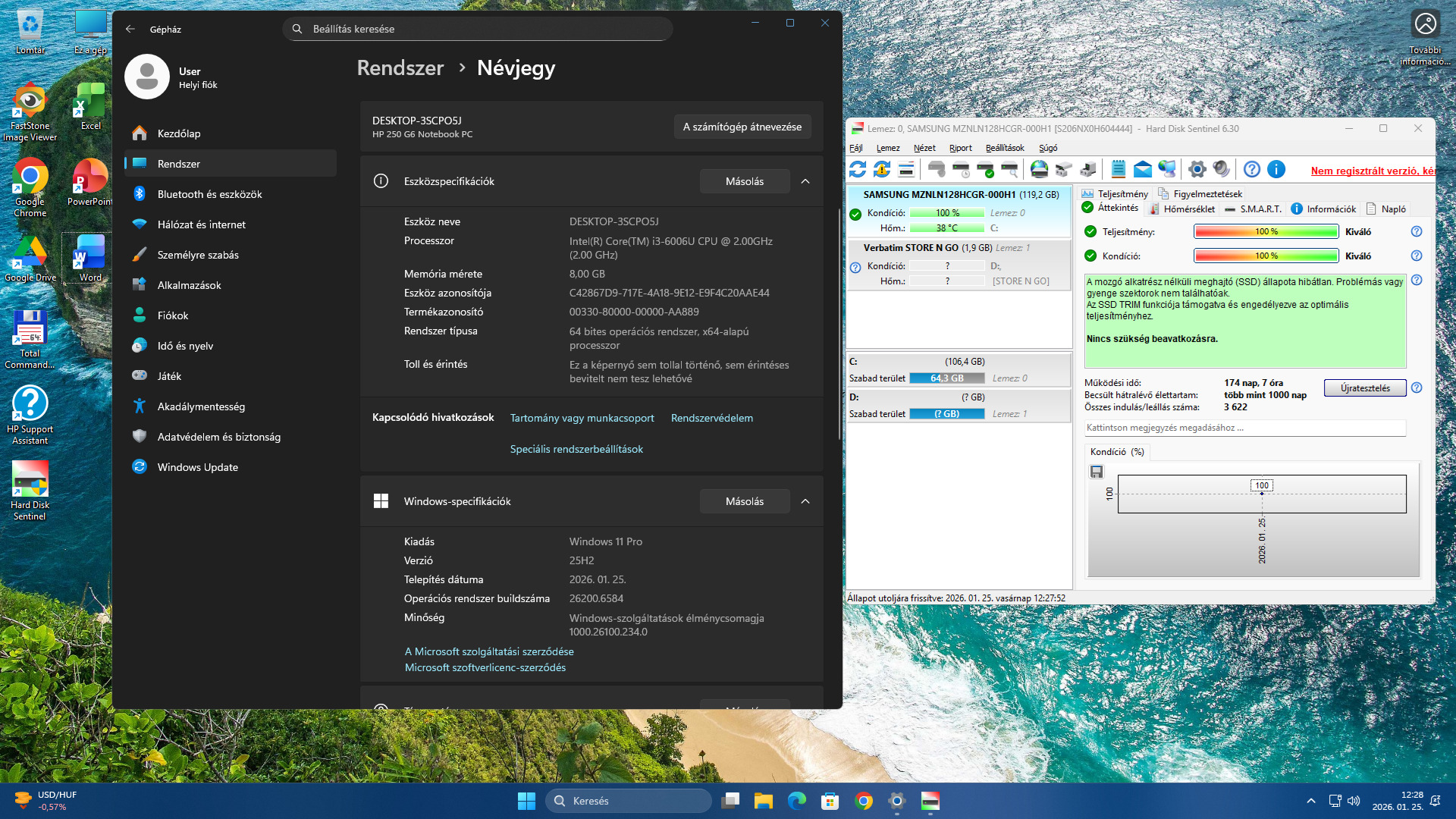1456x819 pixels.
Task: Open Windows Update in settings sidebar
Action: tap(197, 467)
